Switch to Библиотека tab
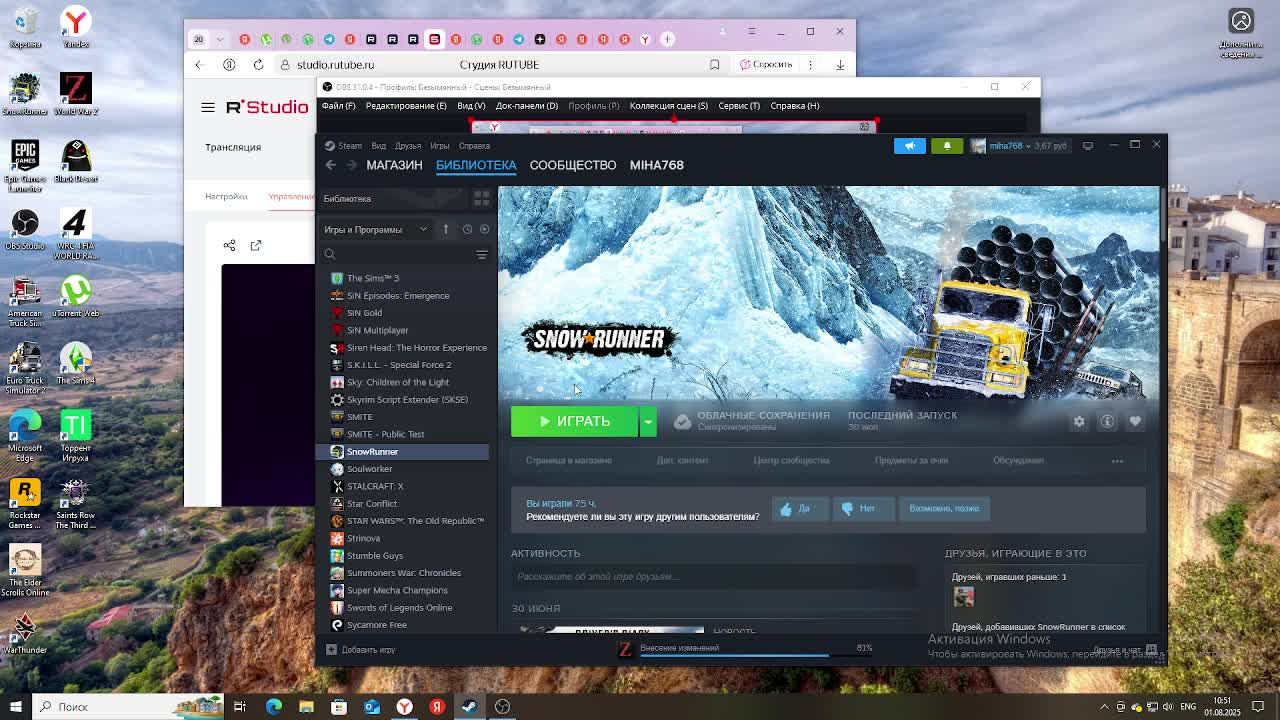Image resolution: width=1280 pixels, height=720 pixels. click(x=476, y=165)
